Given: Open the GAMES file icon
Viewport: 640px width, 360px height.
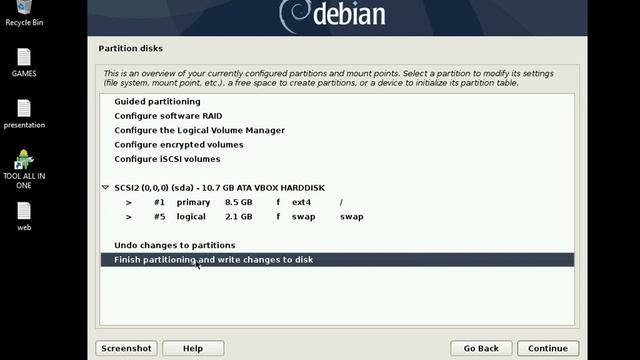Looking at the screenshot, I should point(24,63).
